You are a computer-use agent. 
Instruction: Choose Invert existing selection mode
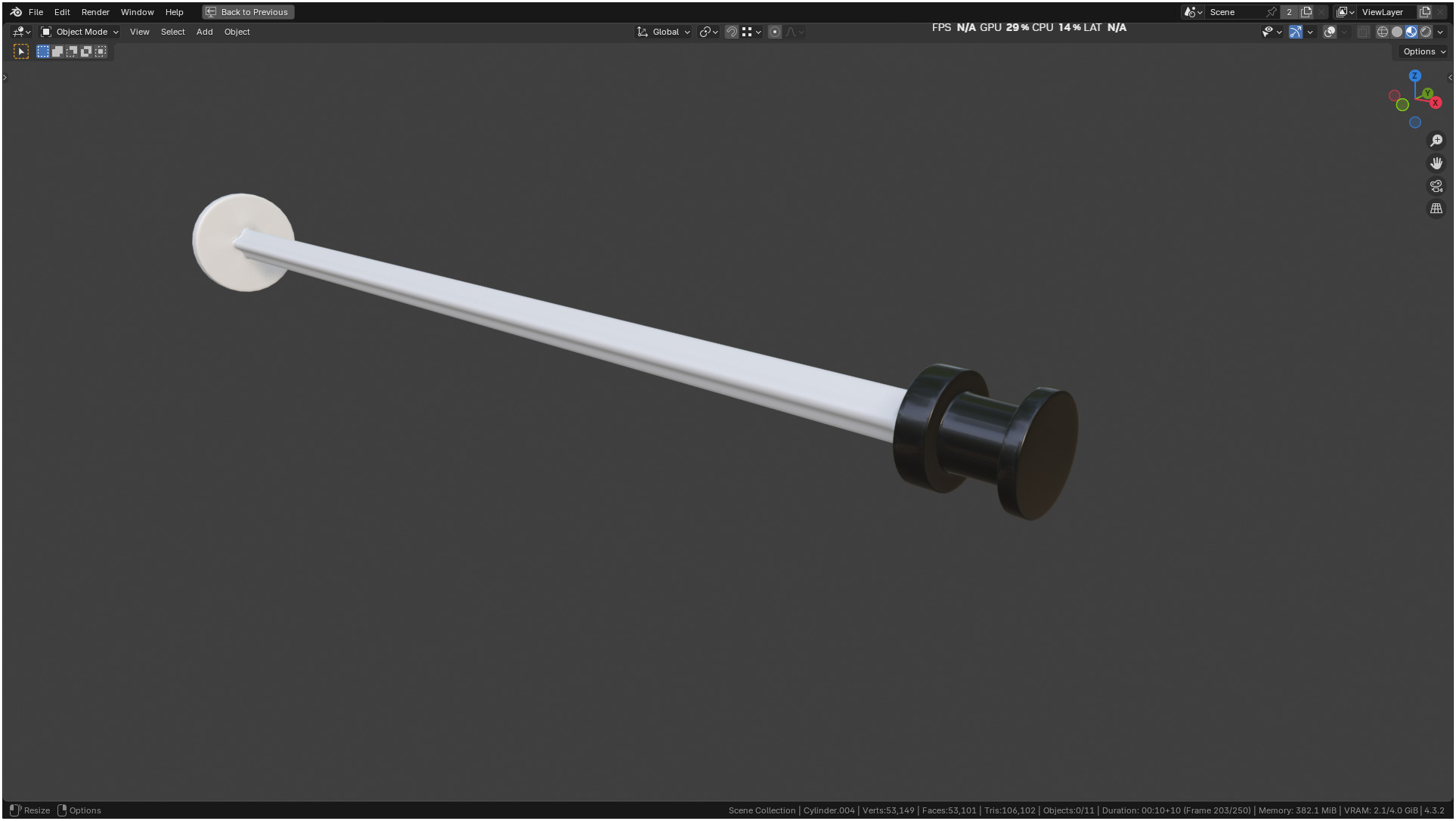click(86, 51)
